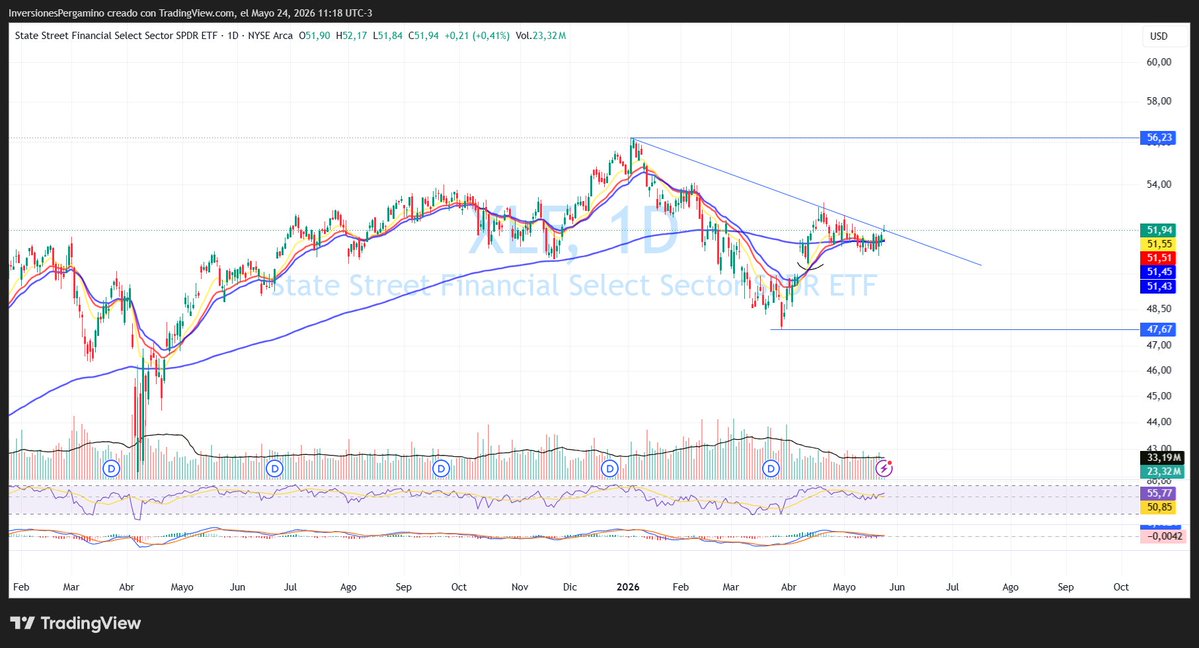Click the Vol. 23,32M header value
Screen dimensions: 1199x648
tap(541, 35)
